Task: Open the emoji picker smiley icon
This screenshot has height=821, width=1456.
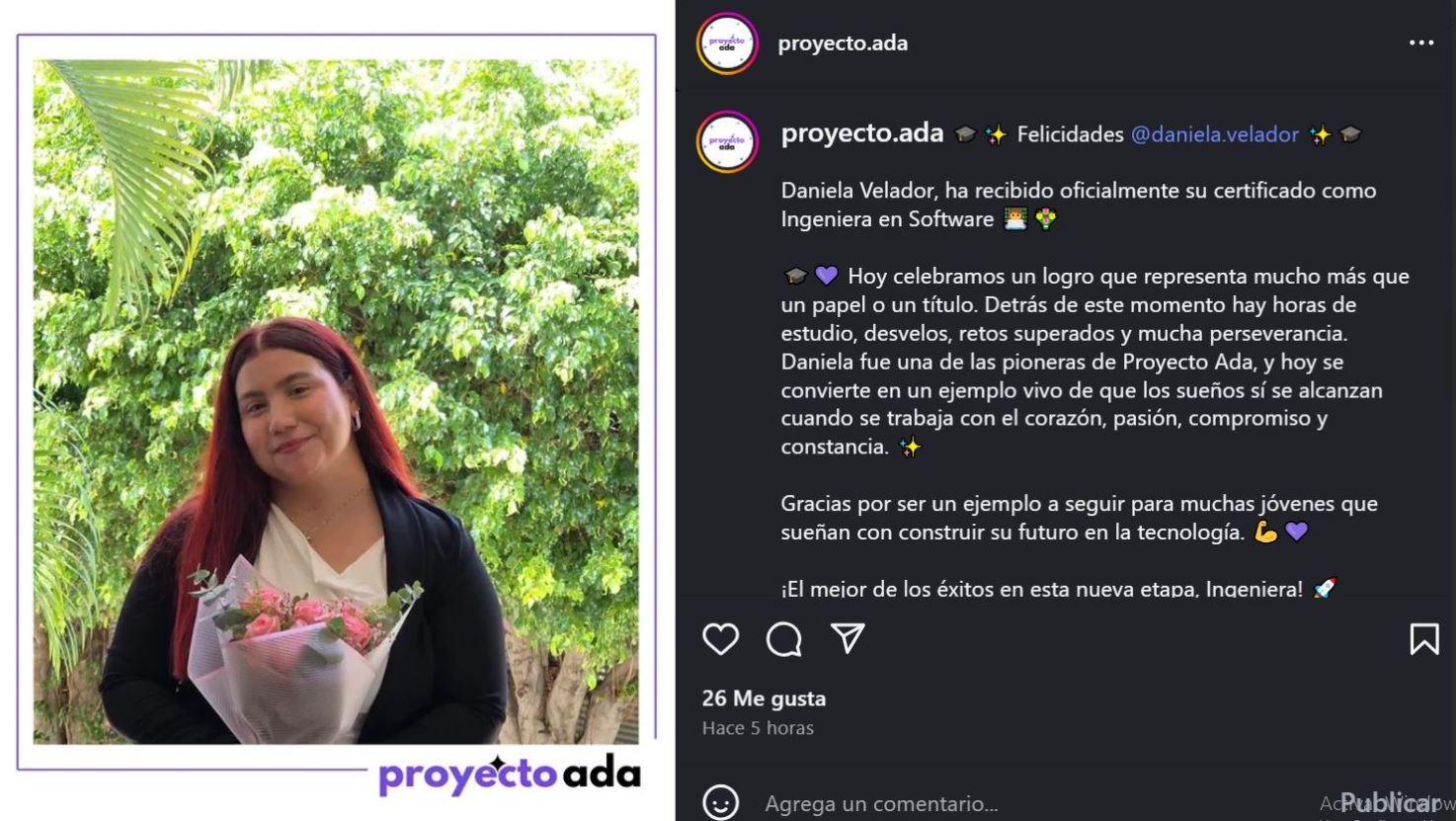Action: (x=720, y=803)
